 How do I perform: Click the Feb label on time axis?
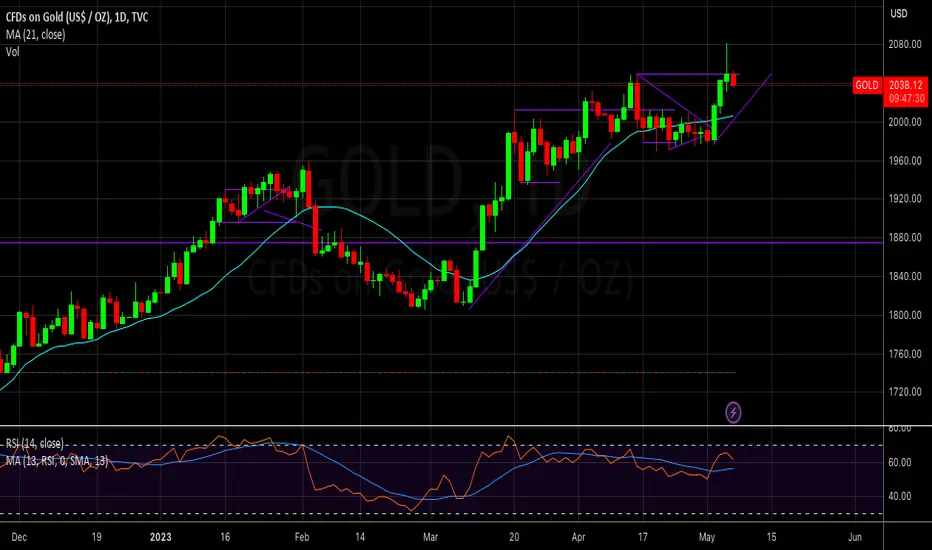(x=301, y=537)
